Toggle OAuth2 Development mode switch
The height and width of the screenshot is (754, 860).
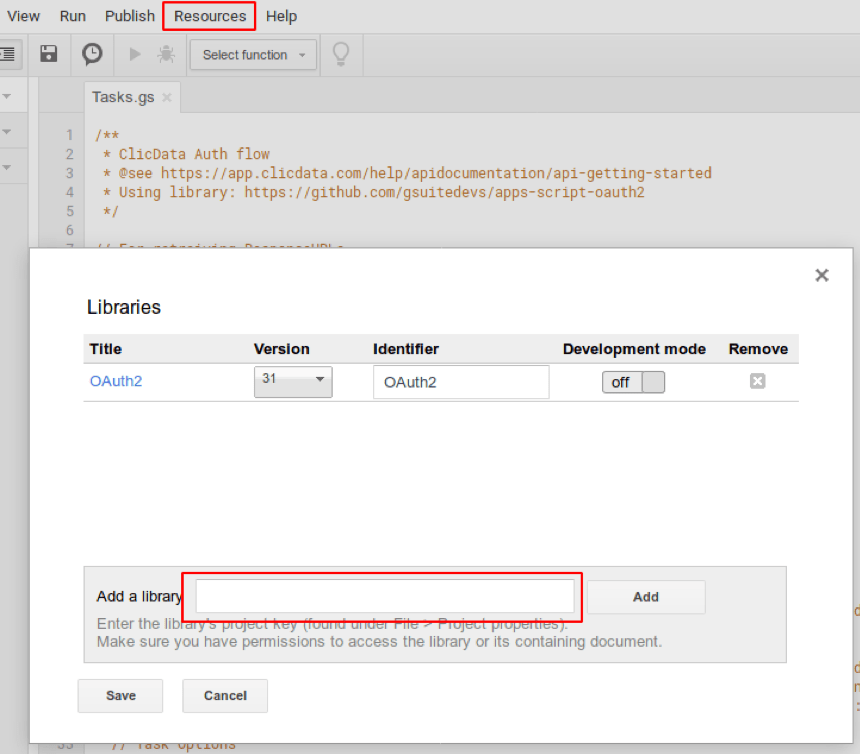pos(633,382)
